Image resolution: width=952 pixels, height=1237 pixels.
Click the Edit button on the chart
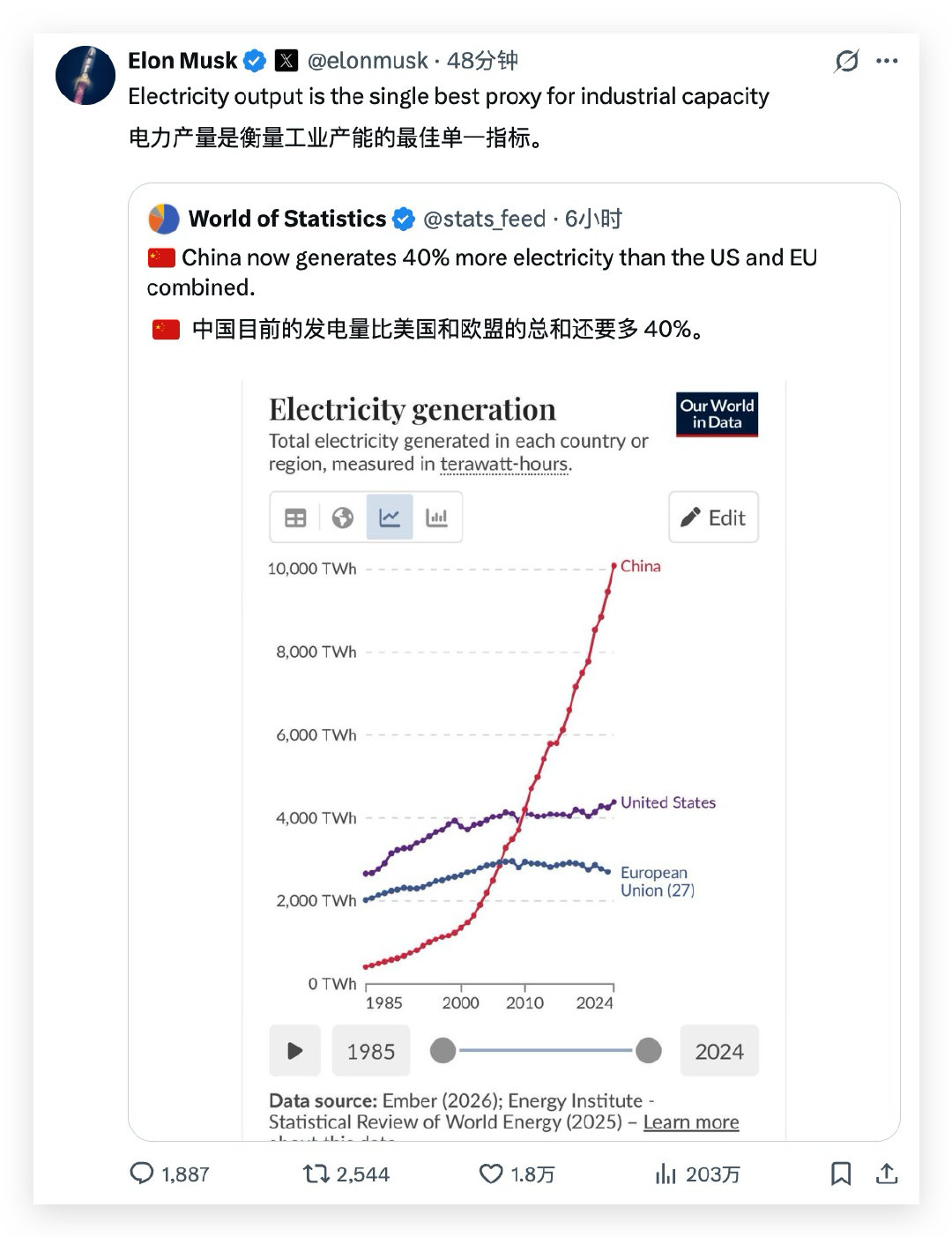point(713,518)
